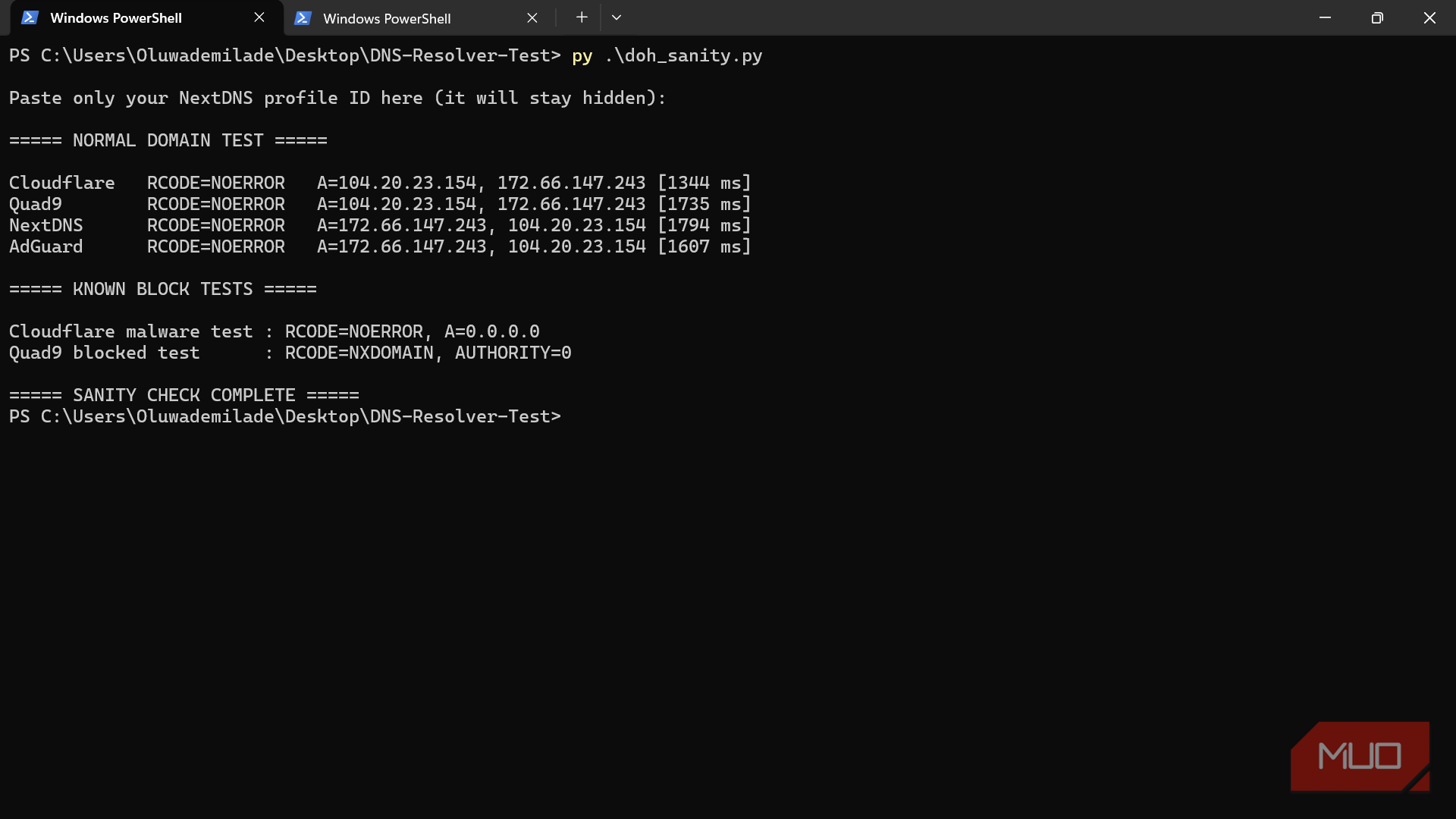Click the '[1607 ms]' latency value
Image resolution: width=1456 pixels, height=819 pixels.
pyautogui.click(x=704, y=247)
